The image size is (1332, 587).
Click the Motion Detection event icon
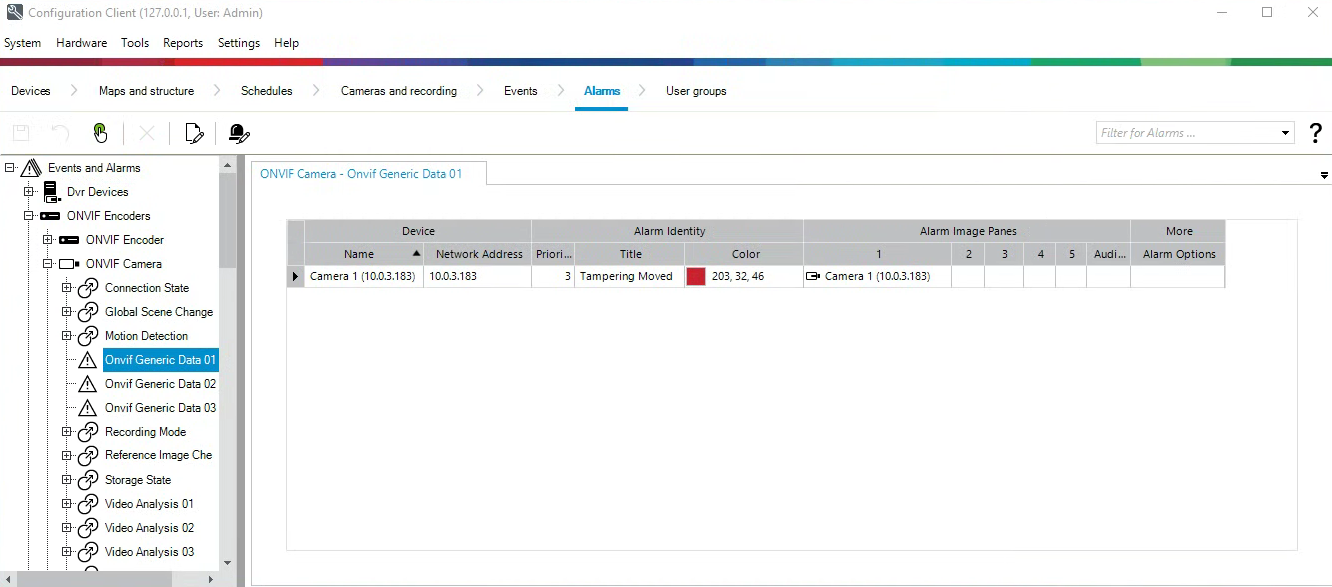click(x=88, y=336)
